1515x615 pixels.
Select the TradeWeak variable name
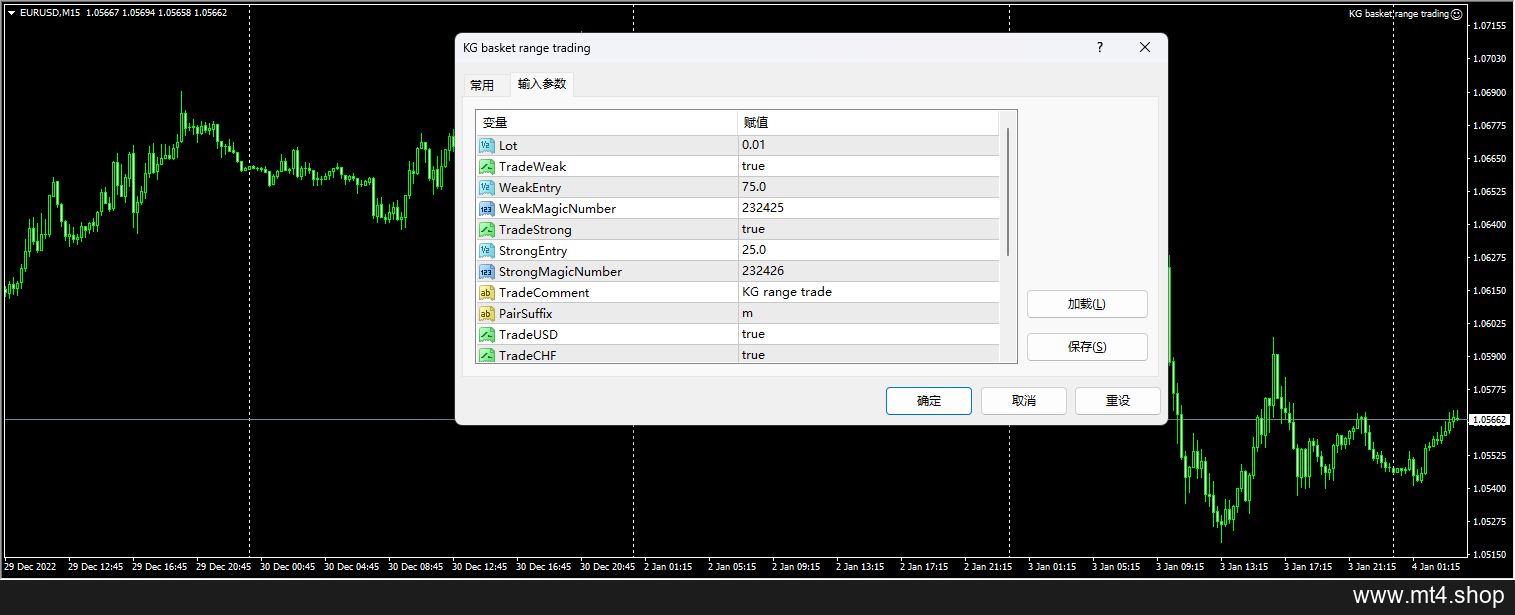tap(532, 167)
